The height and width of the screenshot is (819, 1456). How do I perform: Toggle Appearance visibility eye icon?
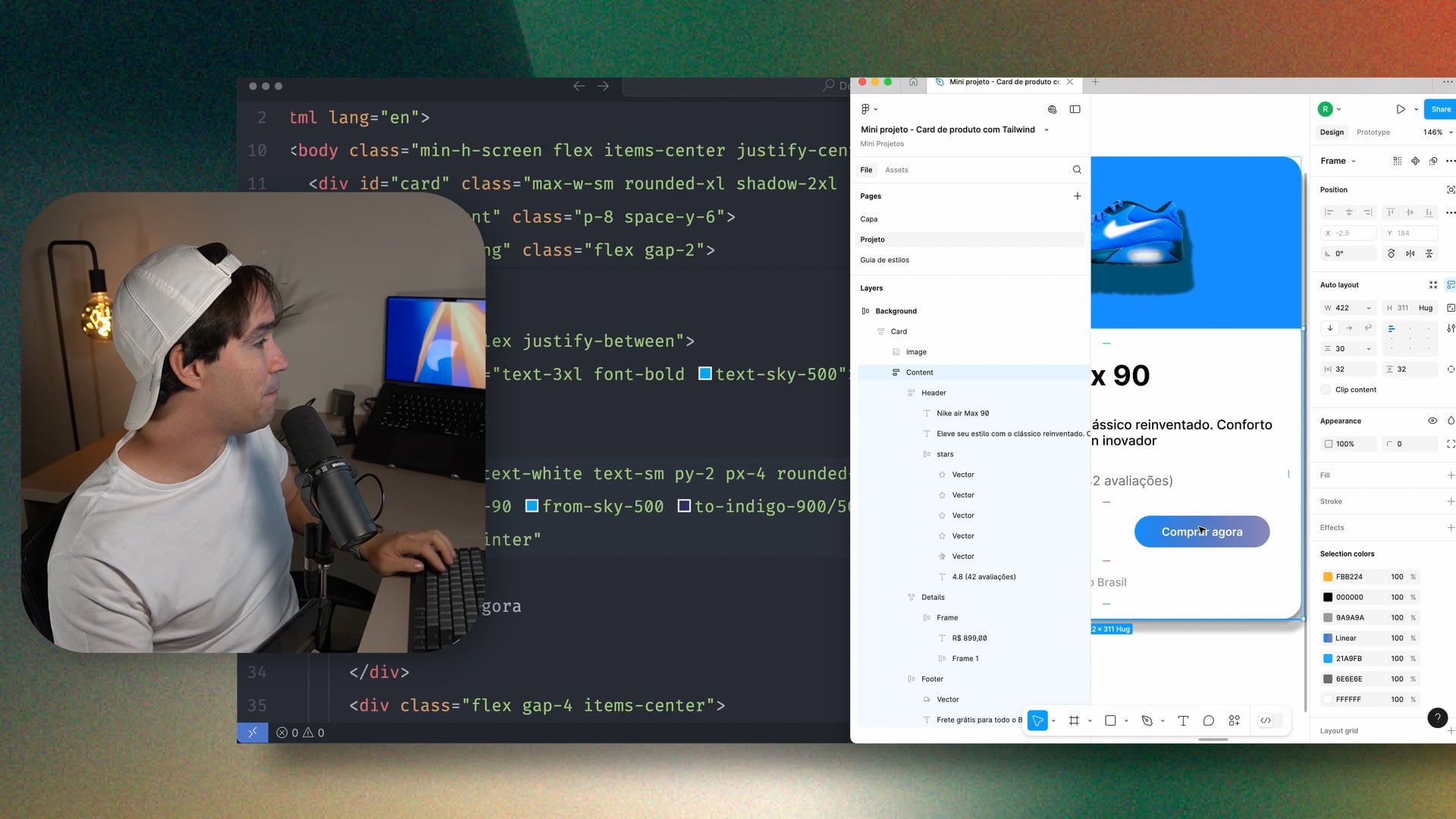pos(1432,421)
